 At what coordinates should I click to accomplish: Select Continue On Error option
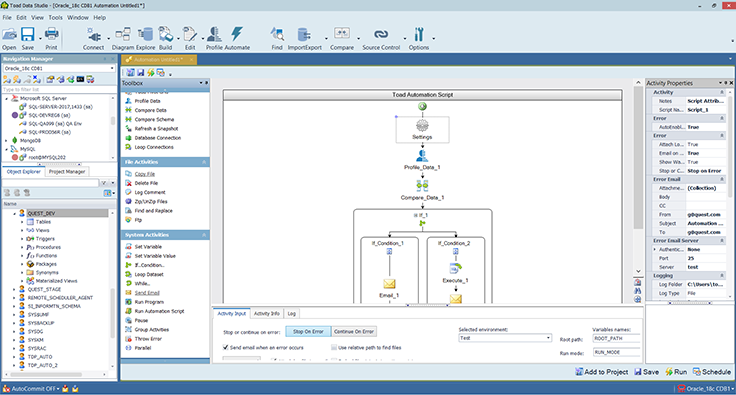click(354, 332)
